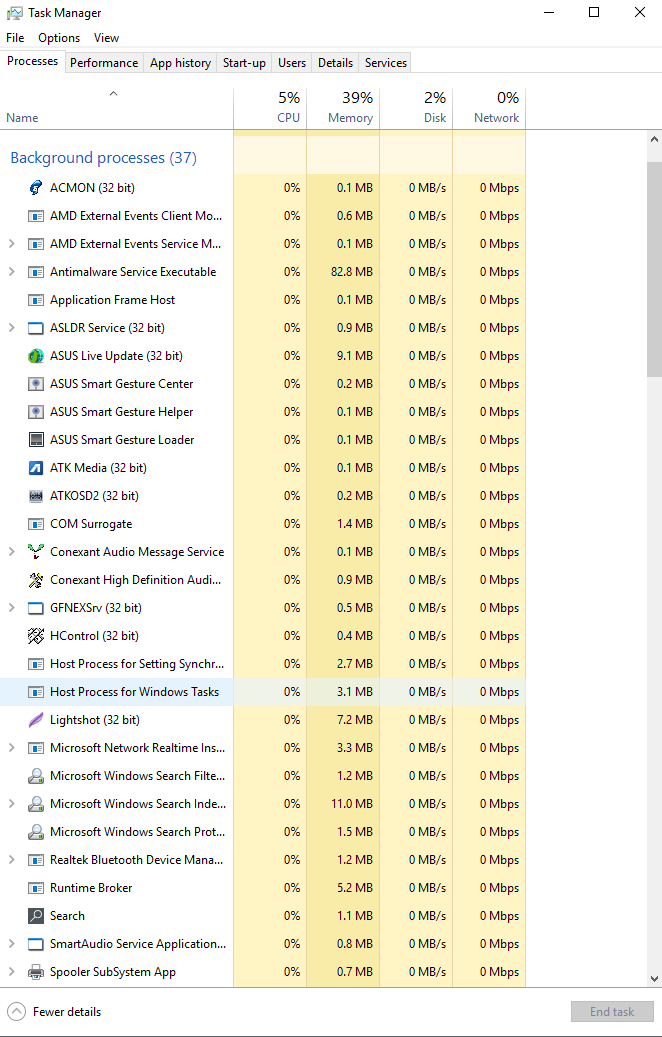Expand SmartAudio Service Application
The height and width of the screenshot is (1037, 662).
[11, 944]
